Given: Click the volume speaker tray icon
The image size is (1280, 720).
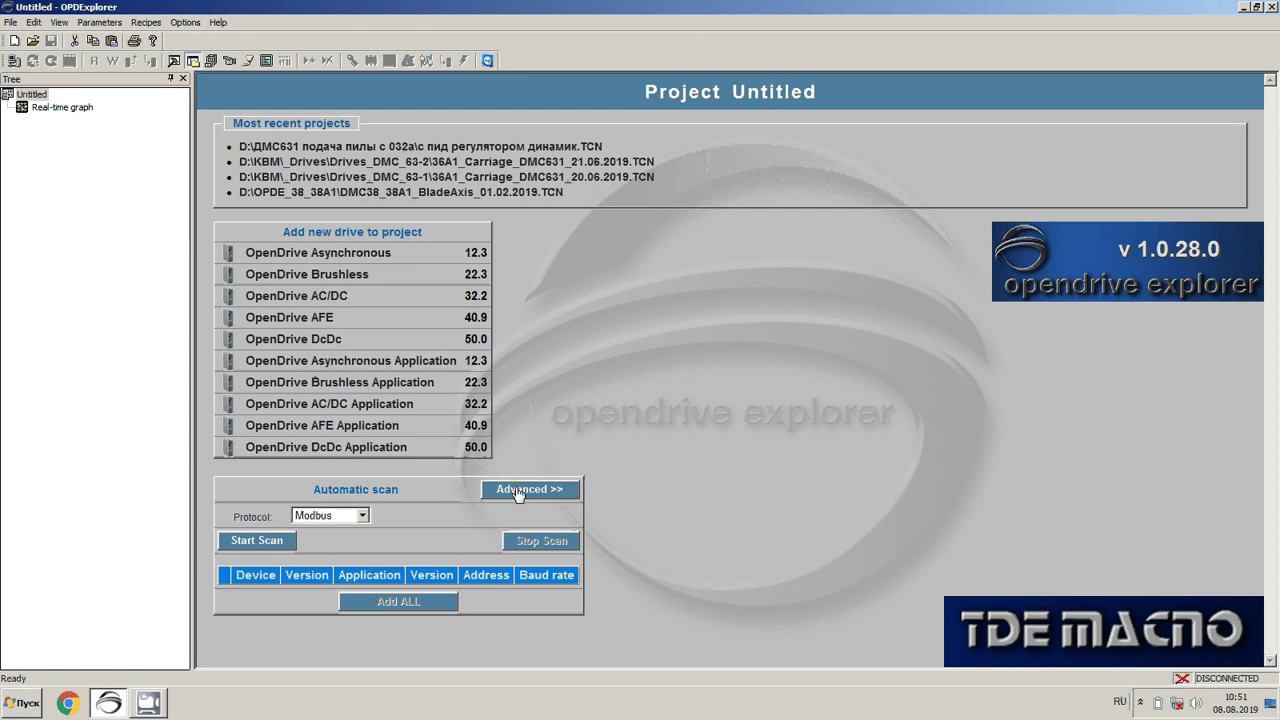Looking at the screenshot, I should 1196,703.
